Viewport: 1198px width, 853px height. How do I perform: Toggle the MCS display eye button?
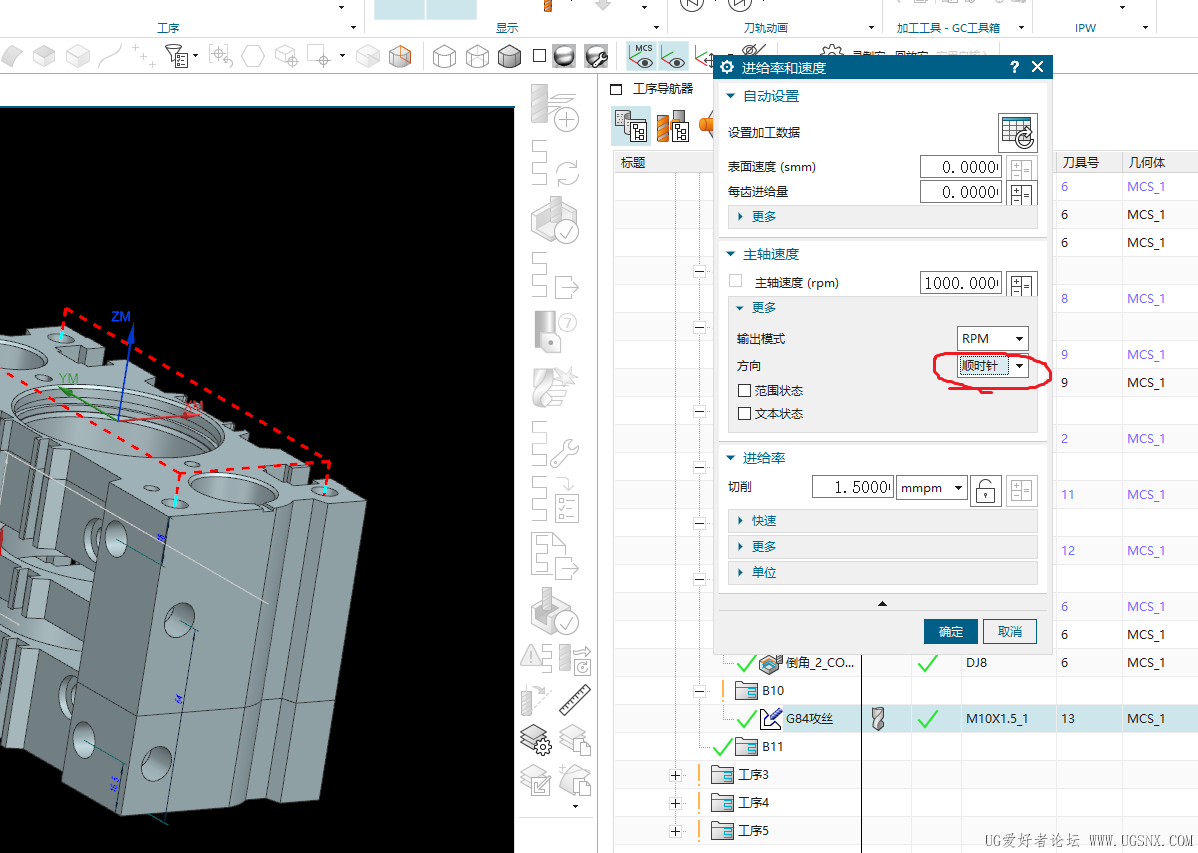coord(642,56)
